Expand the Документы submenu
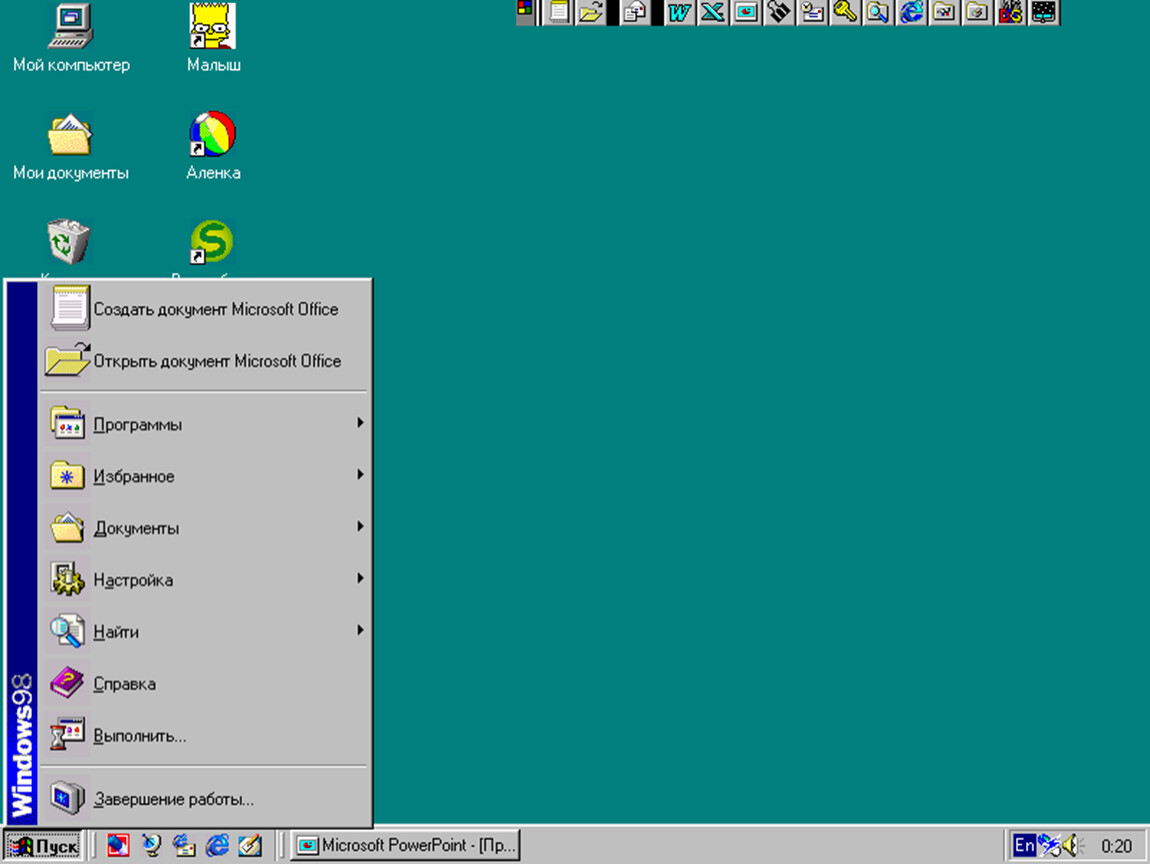The width and height of the screenshot is (1150, 864). pos(205,528)
